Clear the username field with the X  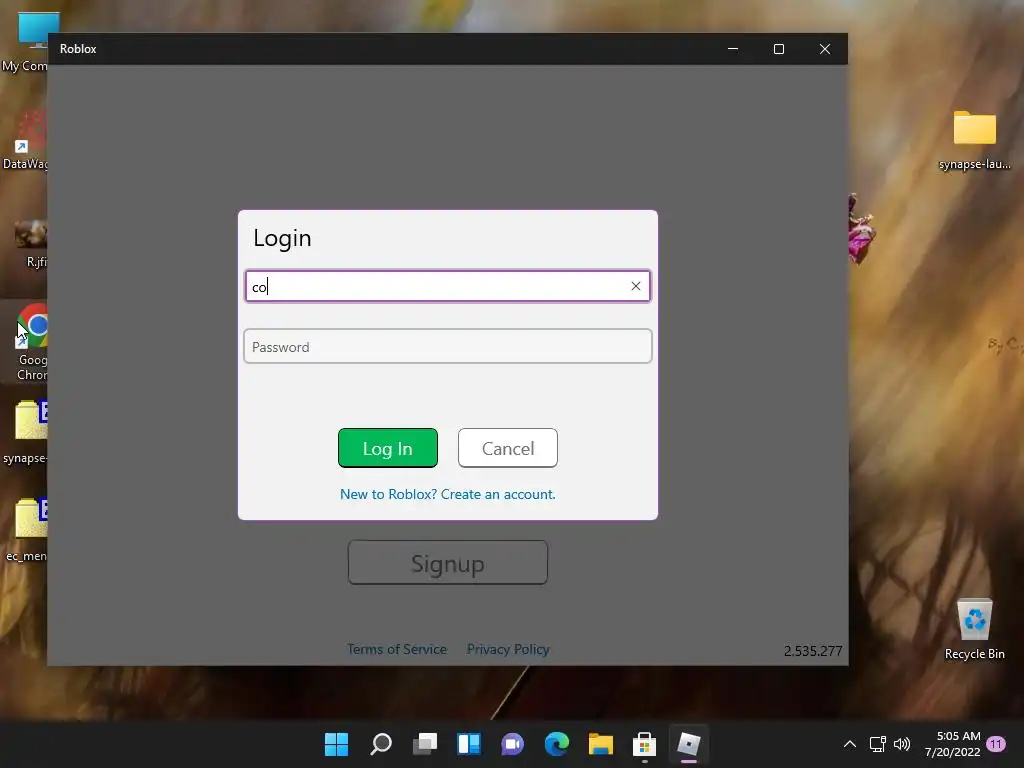pyautogui.click(x=635, y=286)
